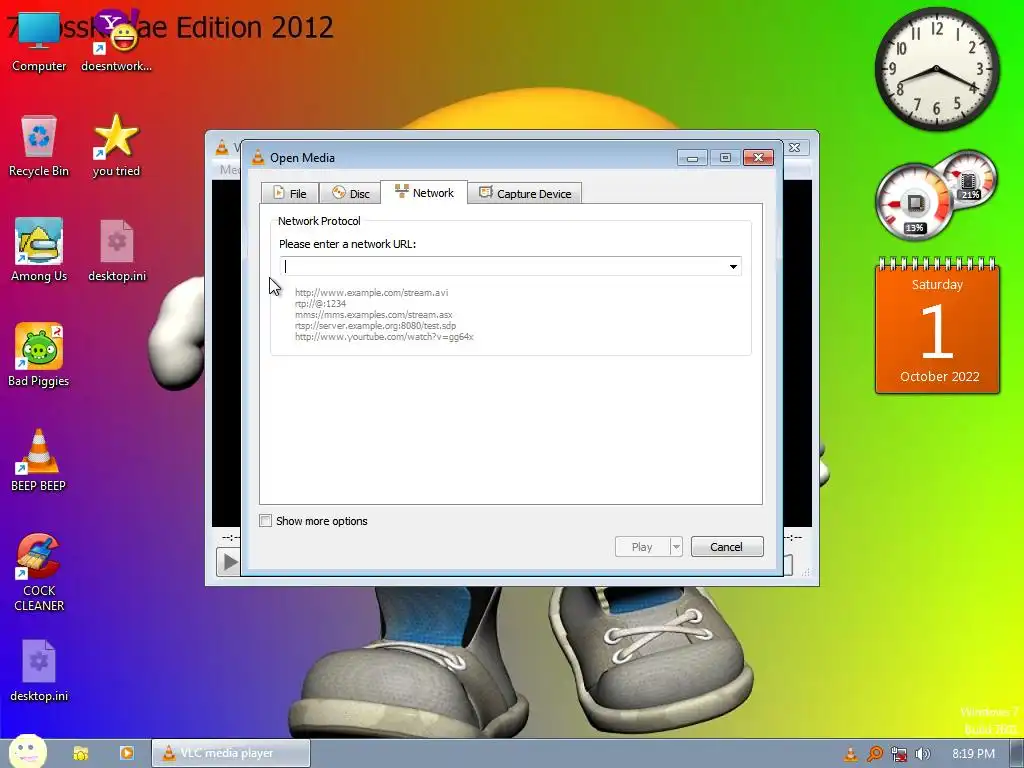This screenshot has height=768, width=1024.
Task: Click the CPU meter gadget
Action: pyautogui.click(x=915, y=202)
